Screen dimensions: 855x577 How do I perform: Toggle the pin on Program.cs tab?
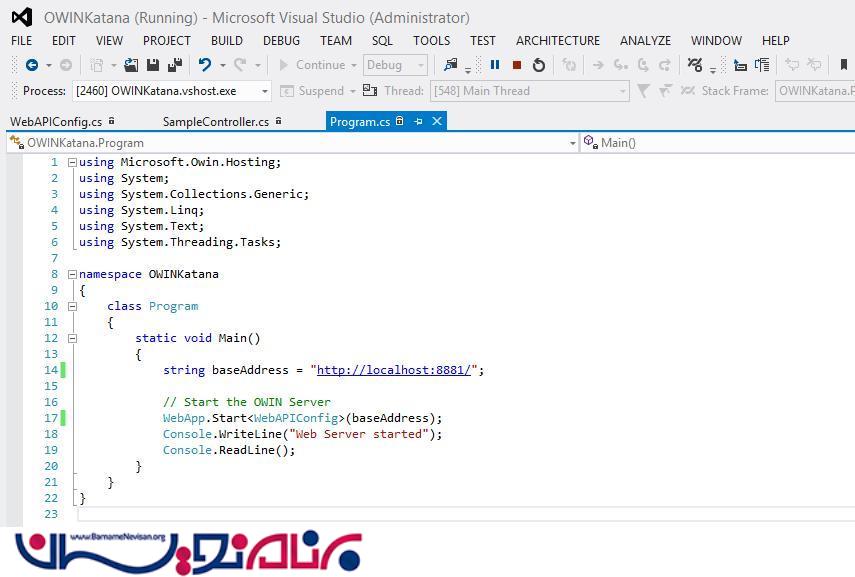click(x=418, y=121)
